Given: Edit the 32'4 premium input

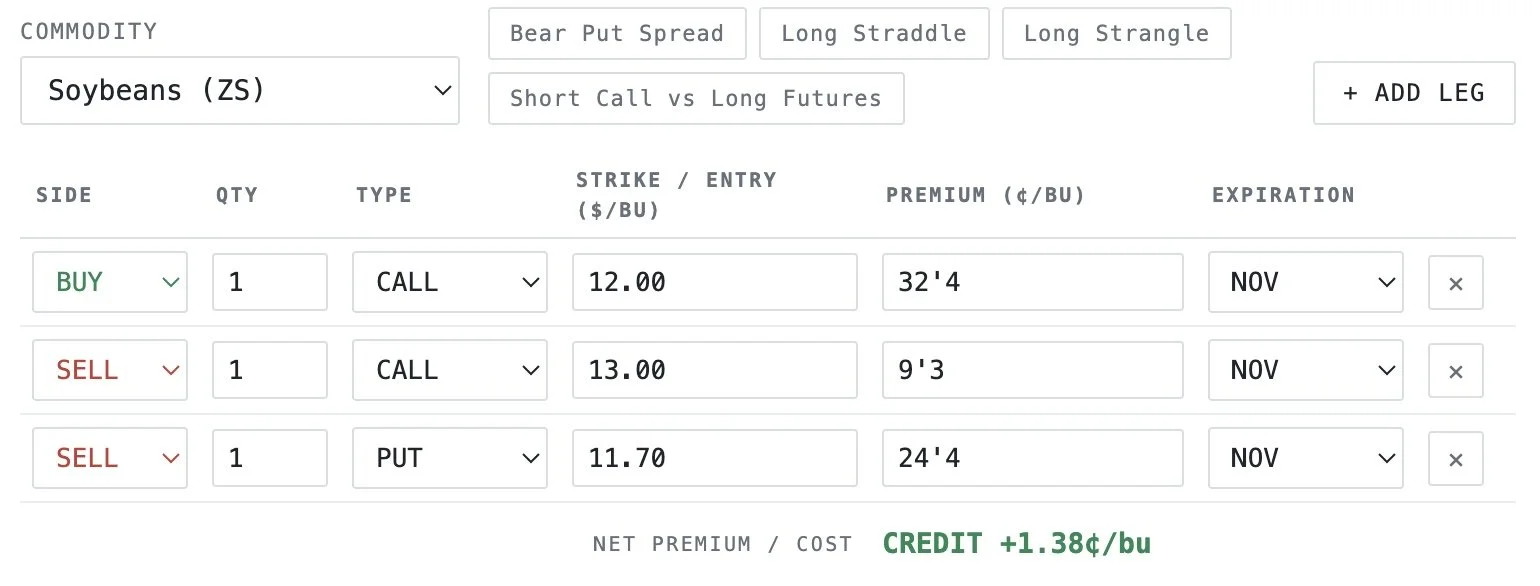Looking at the screenshot, I should pos(1033,282).
